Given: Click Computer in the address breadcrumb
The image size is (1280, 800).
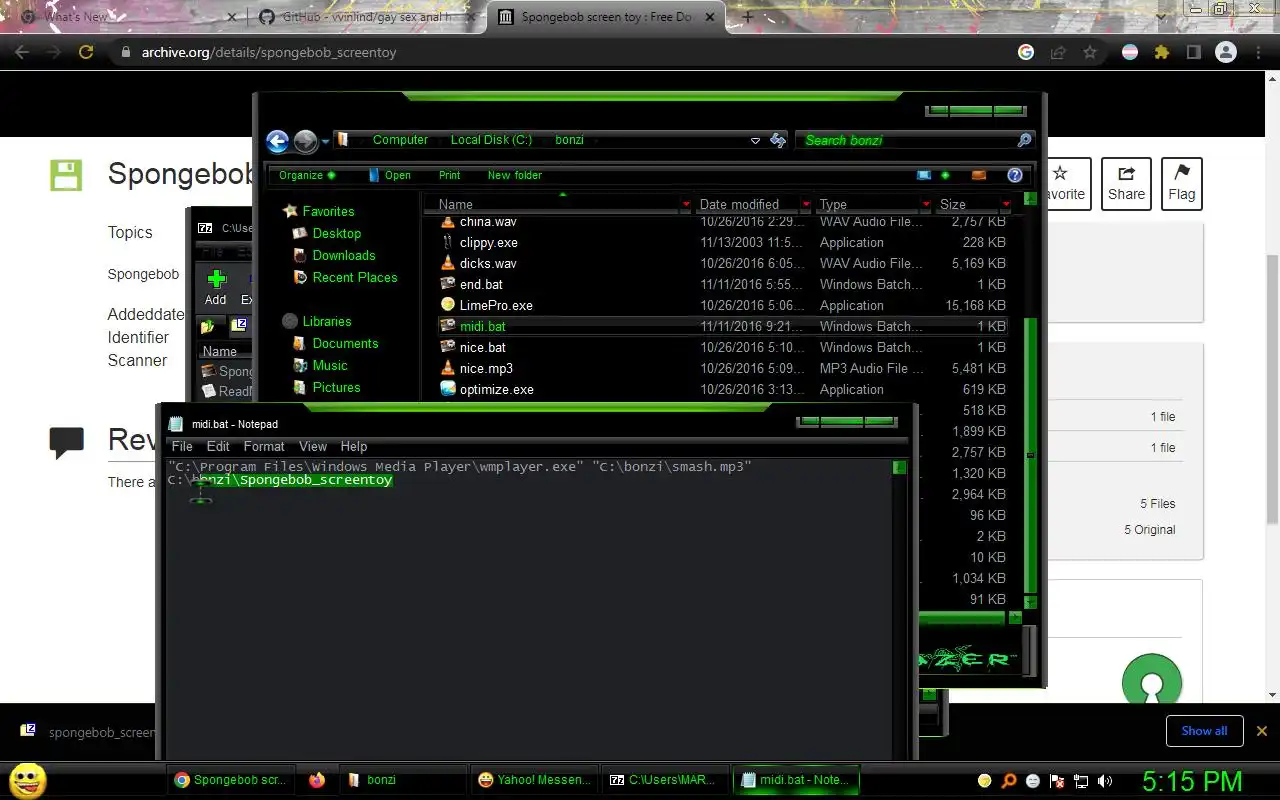Looking at the screenshot, I should coord(400,140).
